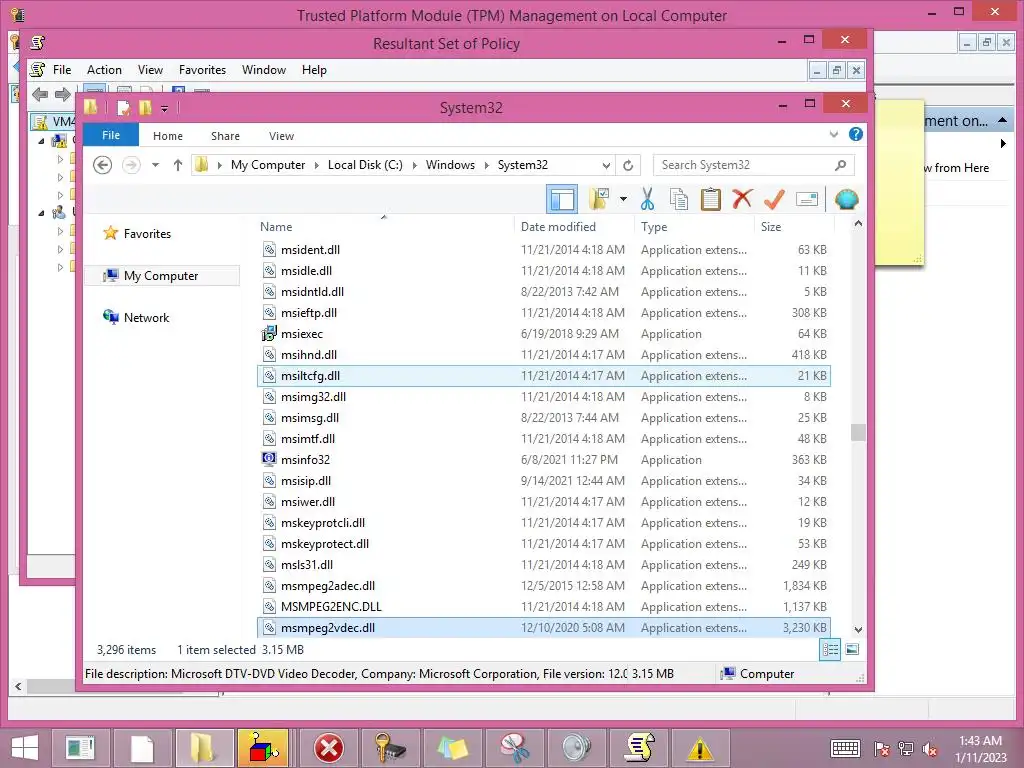
Task: Open the Home ribbon tab
Action: [168, 136]
